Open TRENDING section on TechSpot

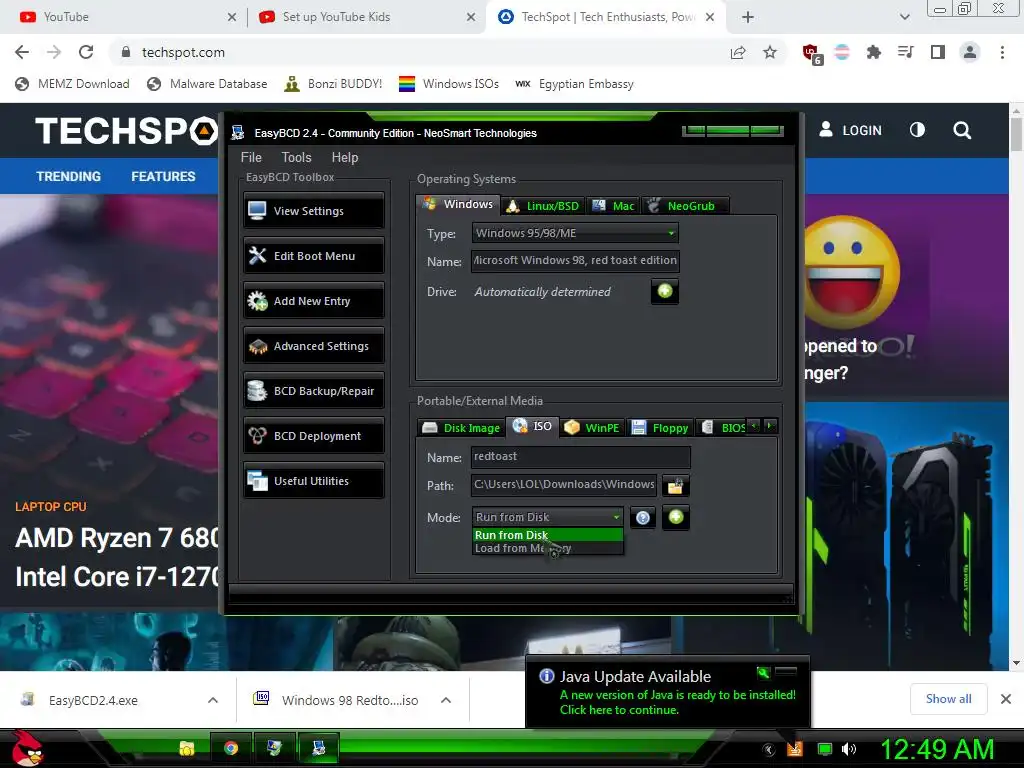tap(69, 176)
